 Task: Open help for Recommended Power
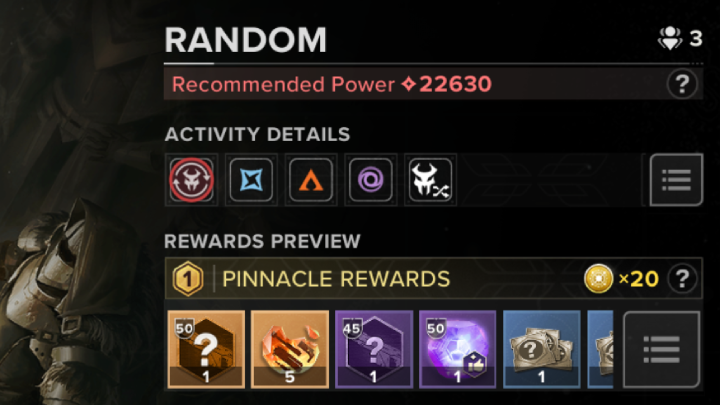click(682, 84)
